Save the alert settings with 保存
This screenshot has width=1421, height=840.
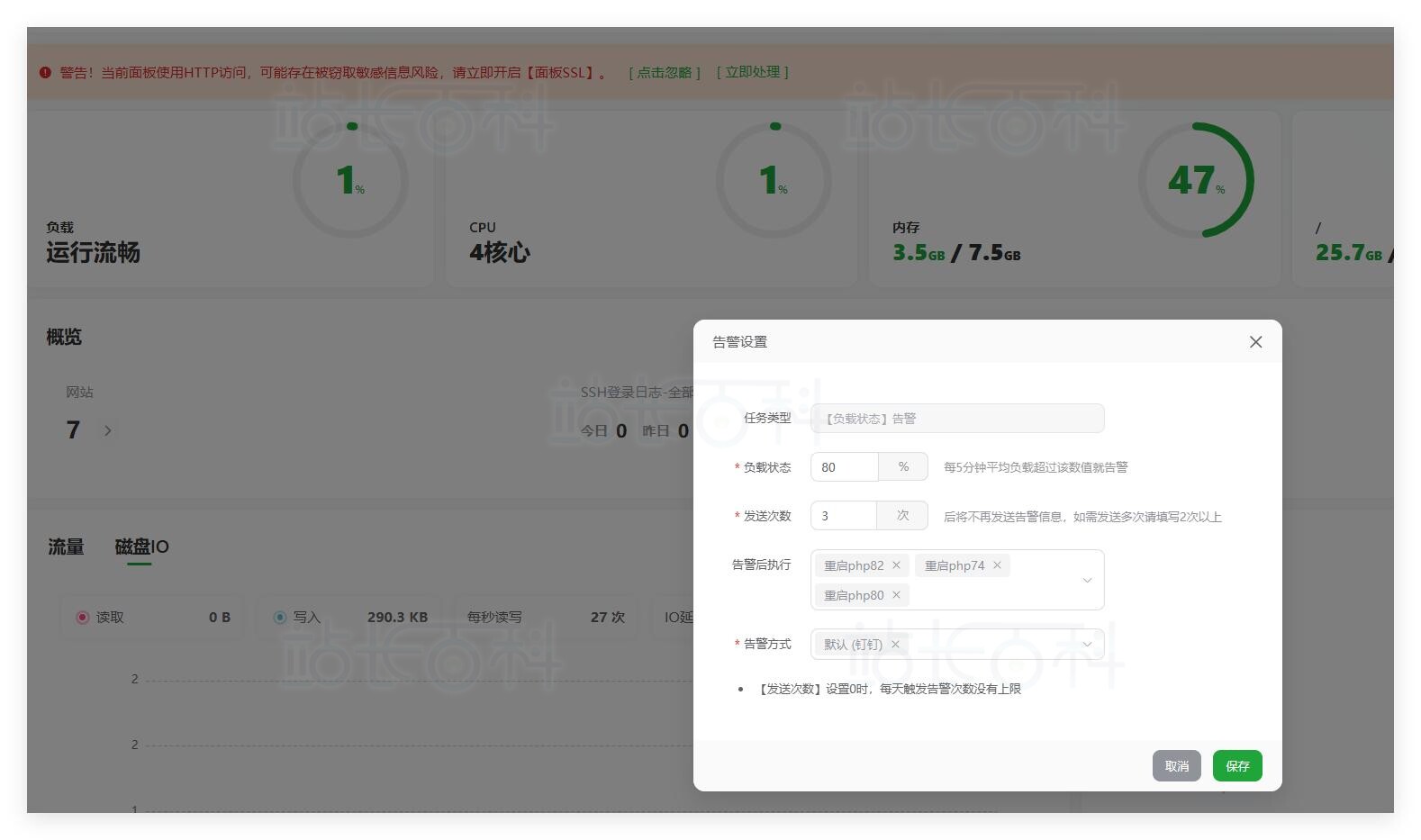(1237, 766)
